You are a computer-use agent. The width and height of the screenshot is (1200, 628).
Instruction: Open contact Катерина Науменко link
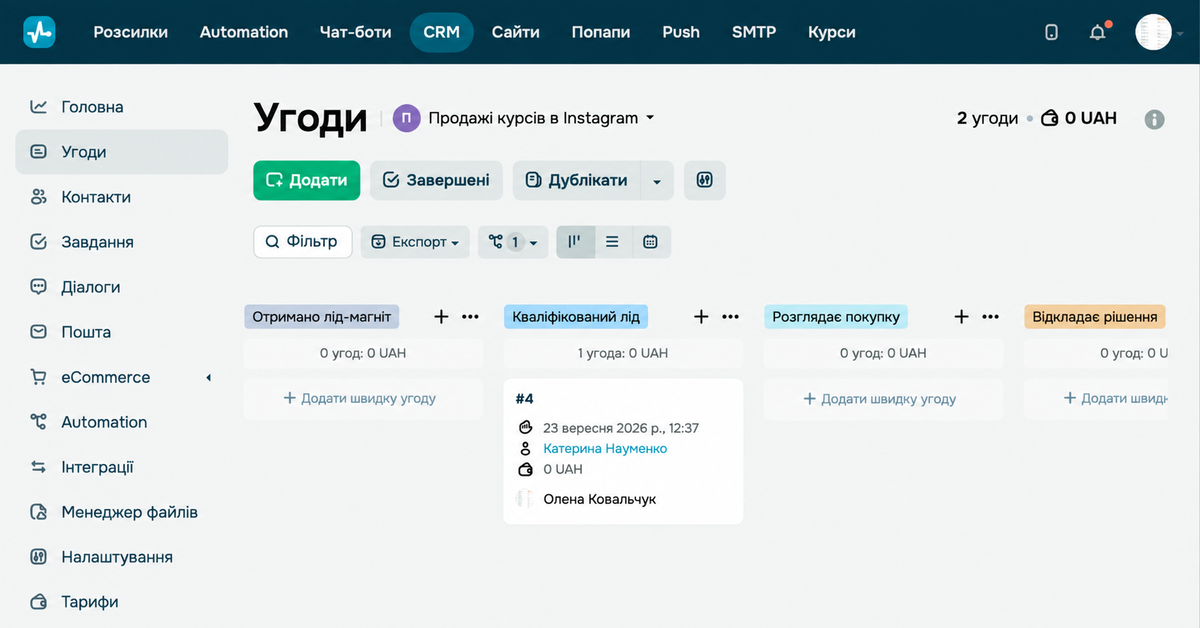605,449
